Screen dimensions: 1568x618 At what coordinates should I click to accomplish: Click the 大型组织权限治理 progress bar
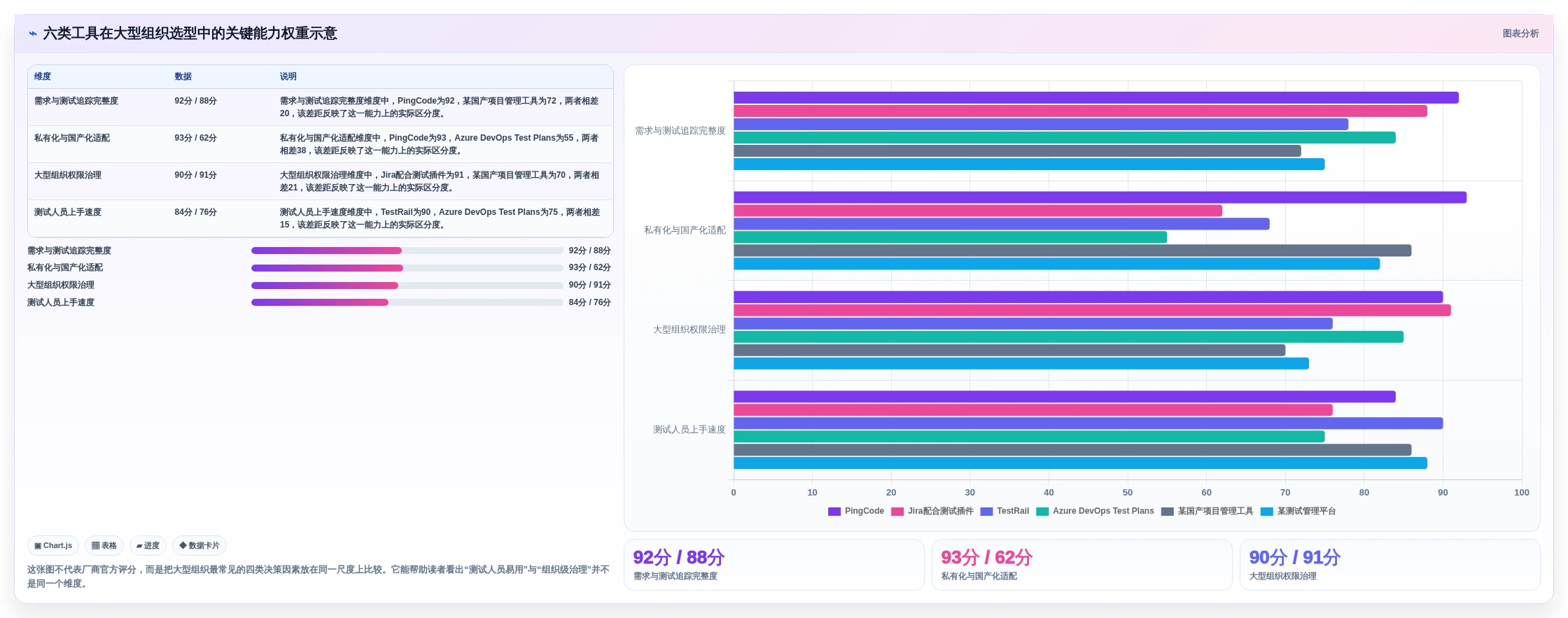407,286
